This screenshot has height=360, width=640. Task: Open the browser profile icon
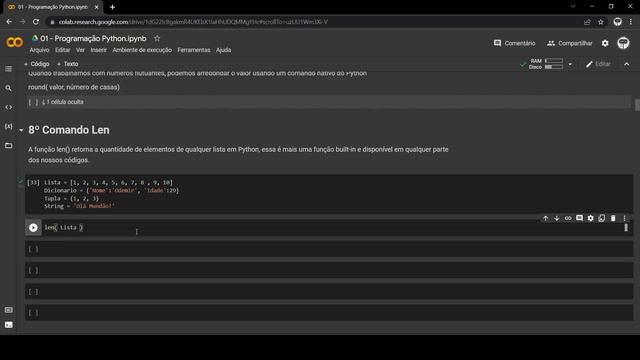point(618,22)
